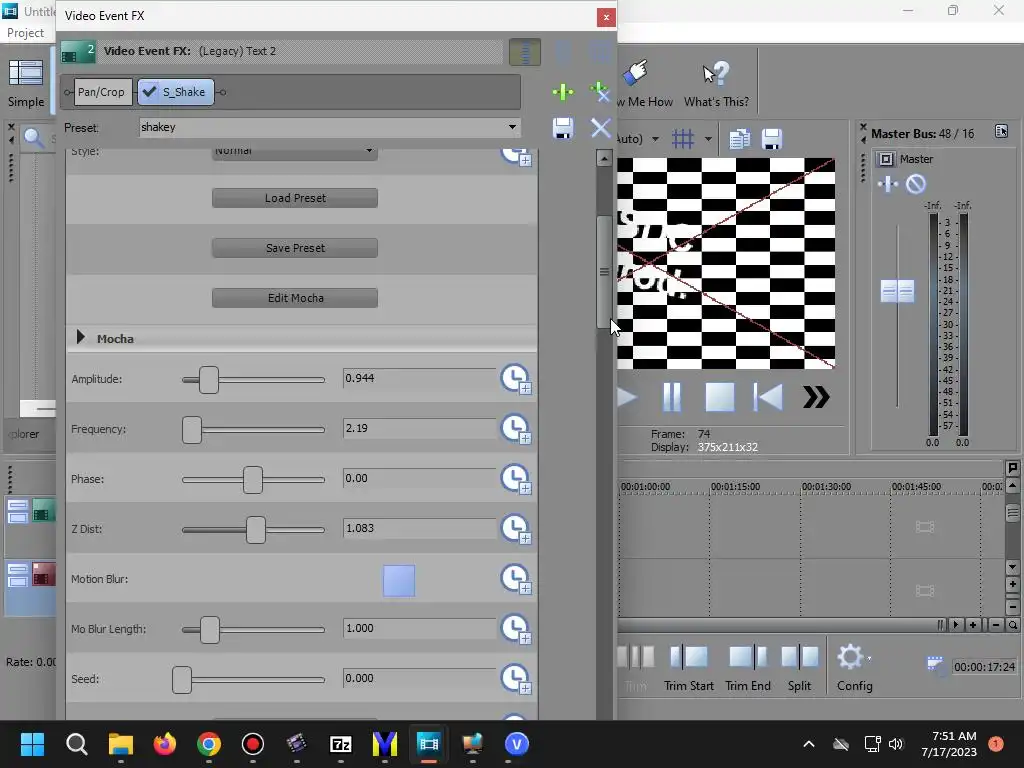Show hidden system tray icons chevron
Viewport: 1024px width, 768px height.
(x=808, y=744)
